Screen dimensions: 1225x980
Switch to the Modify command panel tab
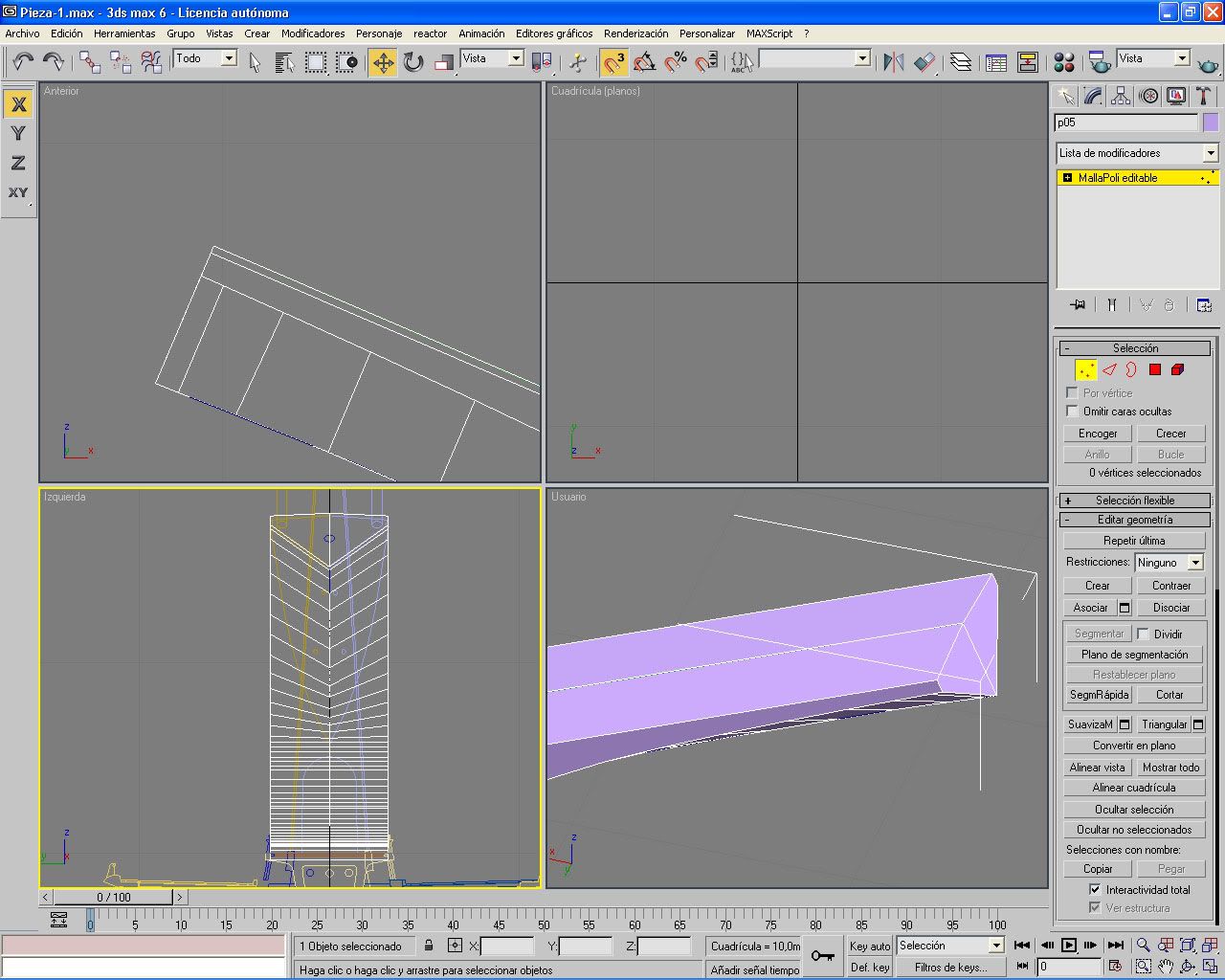1093,97
